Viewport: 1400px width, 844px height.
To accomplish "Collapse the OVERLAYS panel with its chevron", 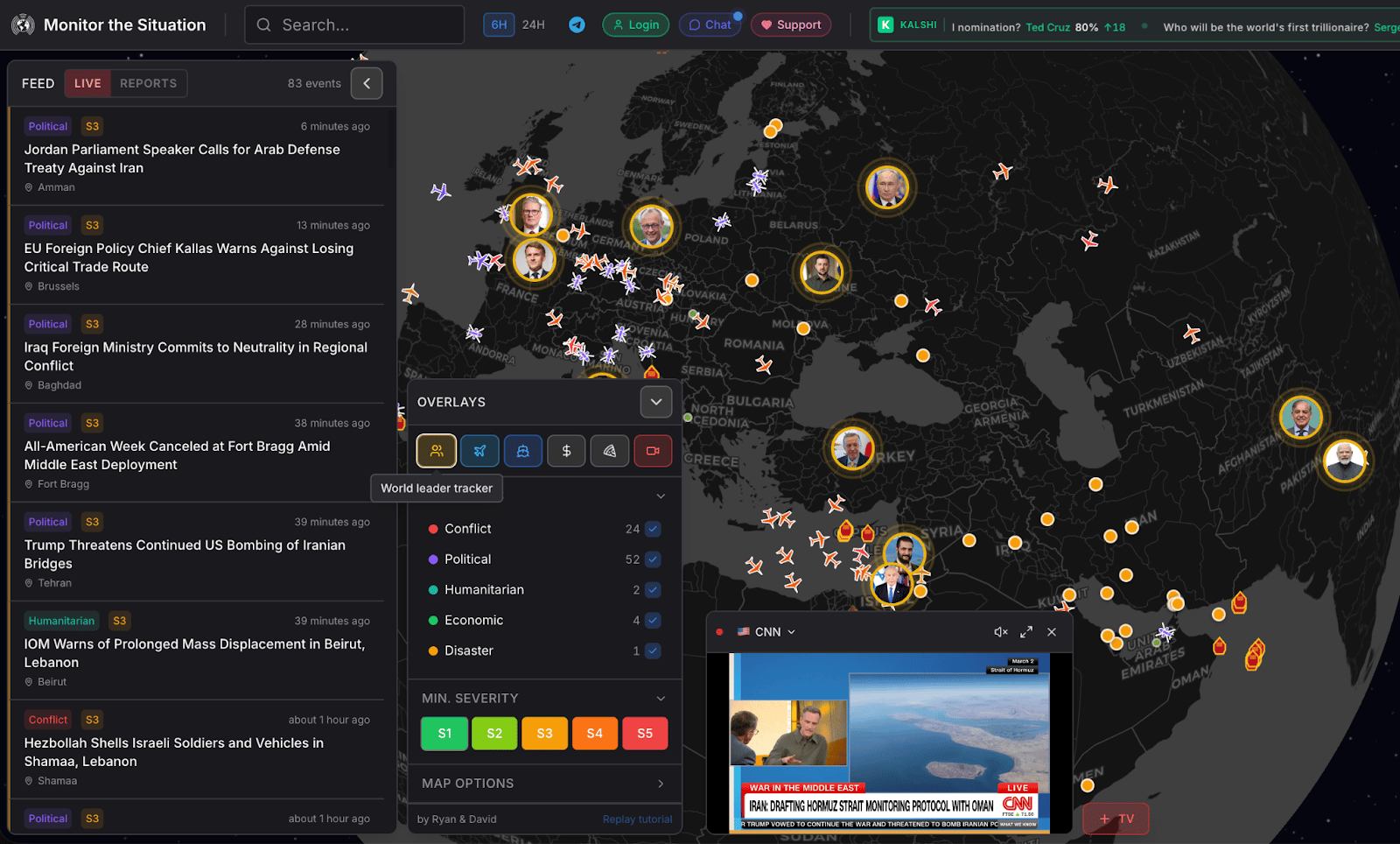I will pyautogui.click(x=656, y=401).
